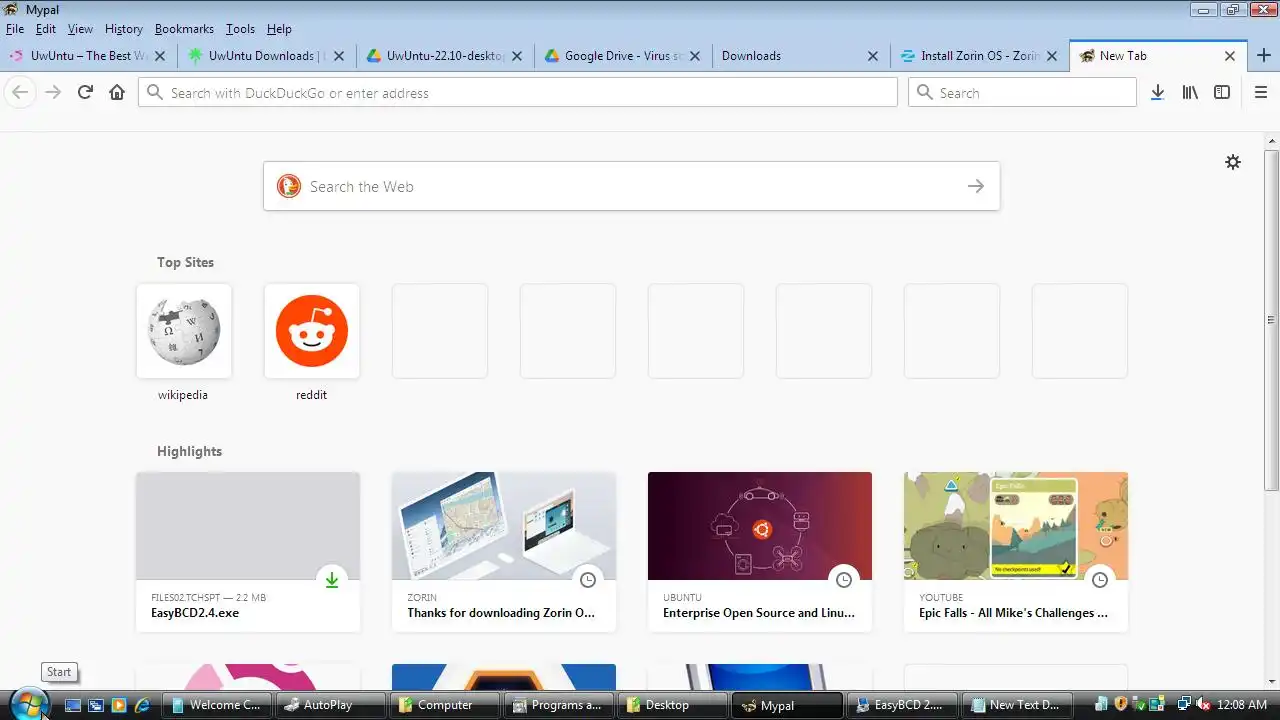Click the toolbar Search field
Image resolution: width=1280 pixels, height=720 pixels.
[1022, 92]
